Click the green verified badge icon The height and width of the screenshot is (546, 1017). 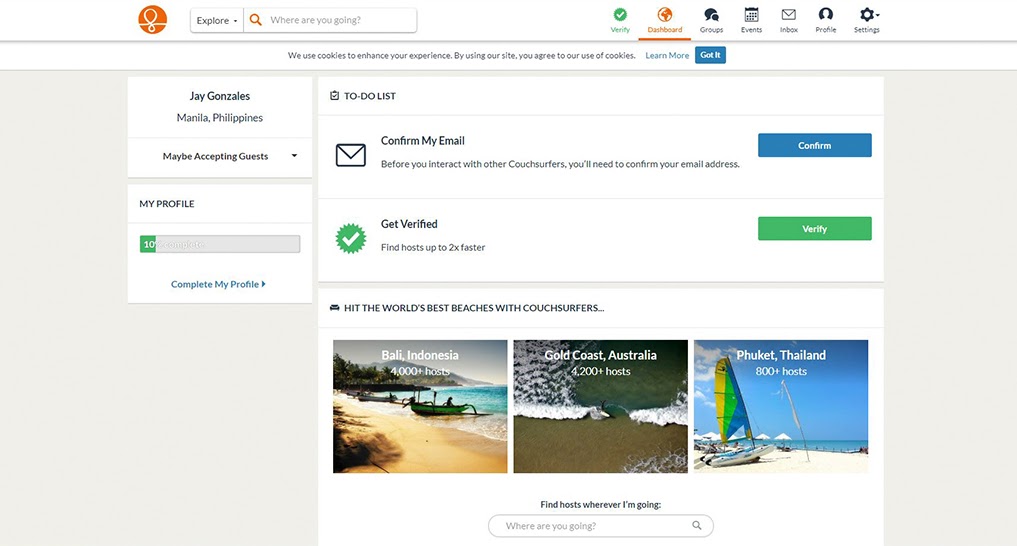click(351, 238)
